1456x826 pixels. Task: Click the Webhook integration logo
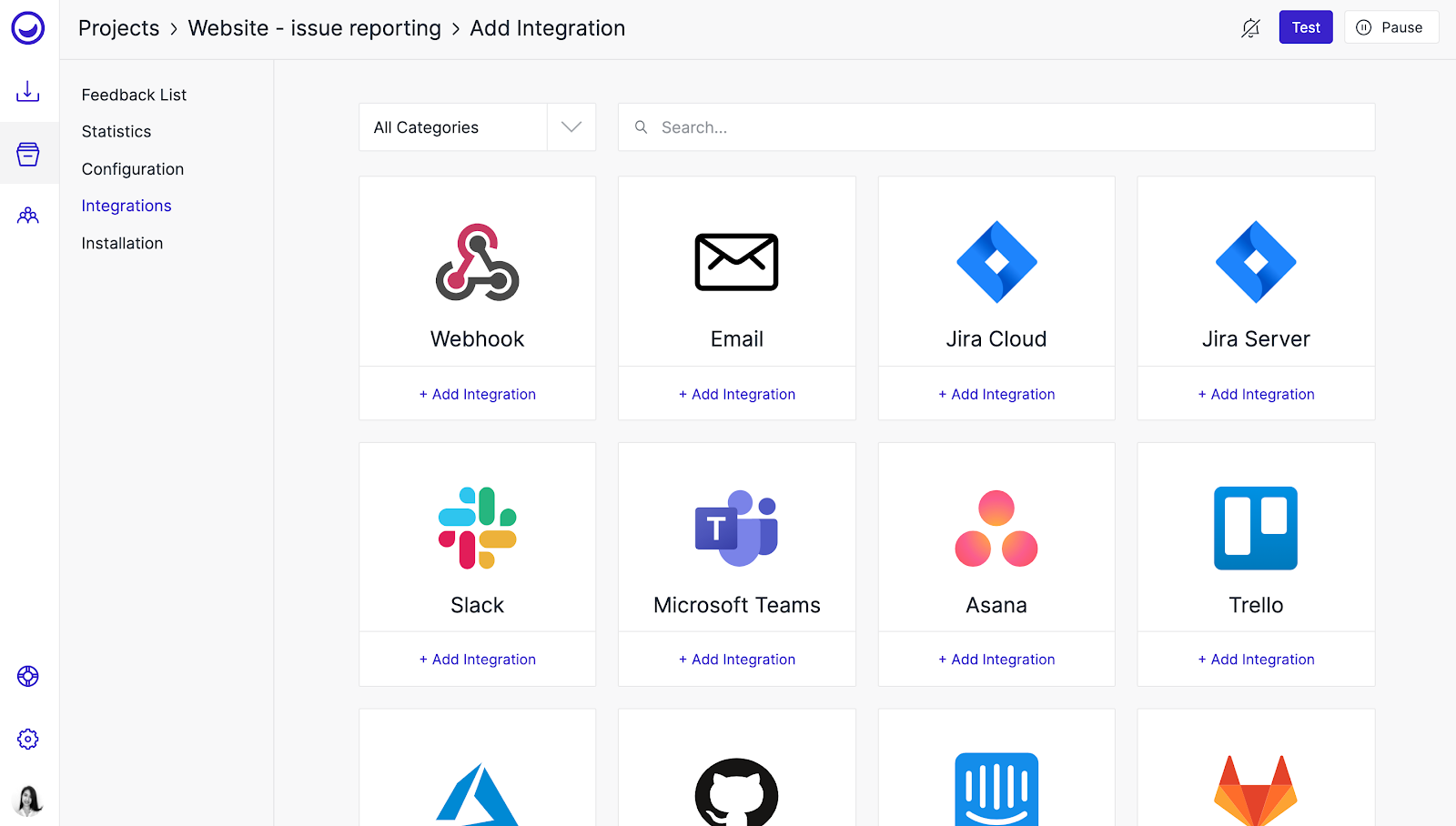tap(477, 262)
